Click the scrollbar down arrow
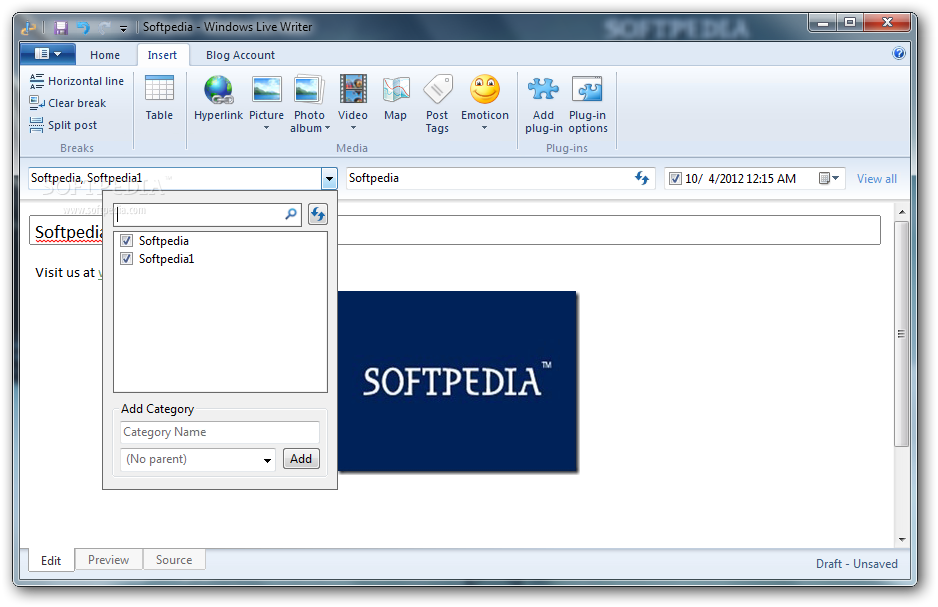 (x=902, y=539)
